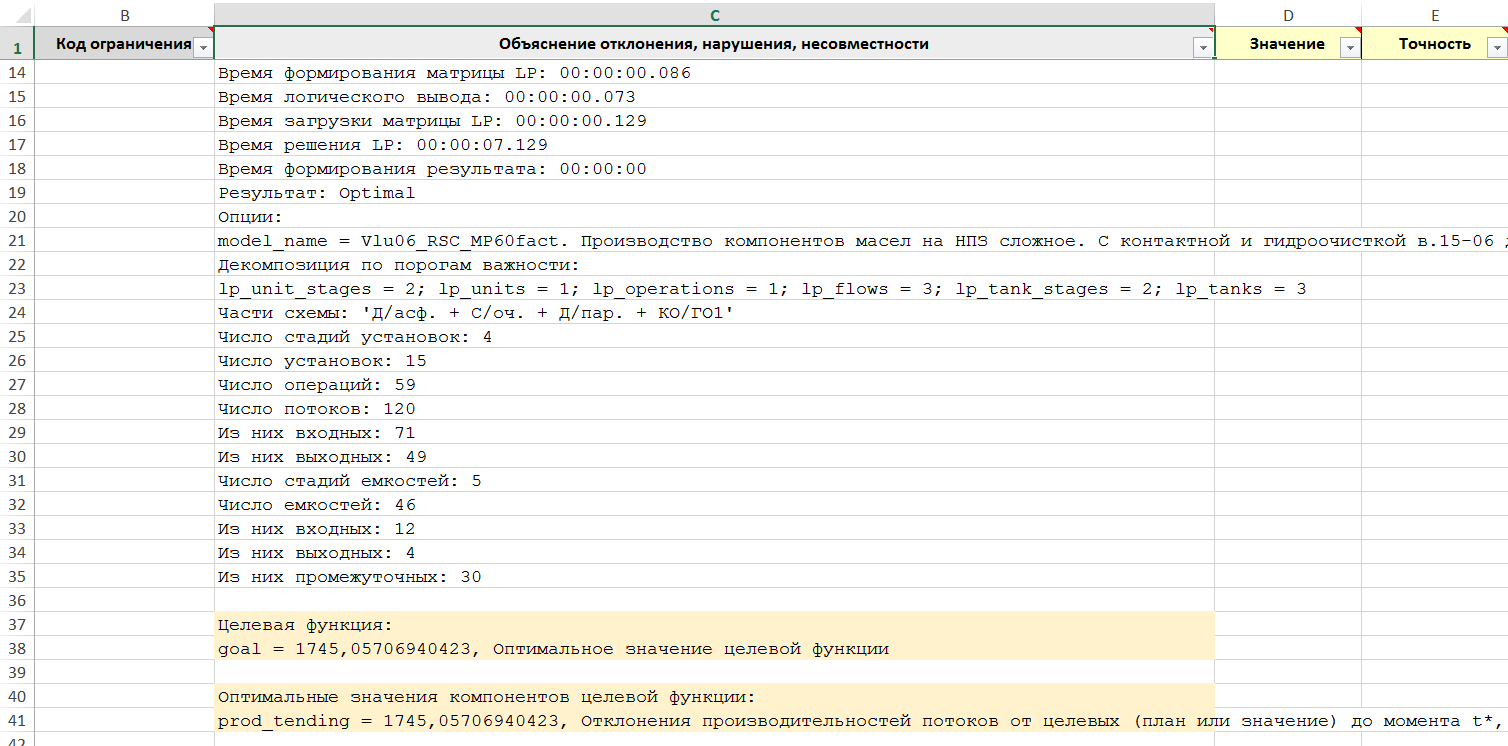
Task: Select the row 38 header
Action: point(17,649)
